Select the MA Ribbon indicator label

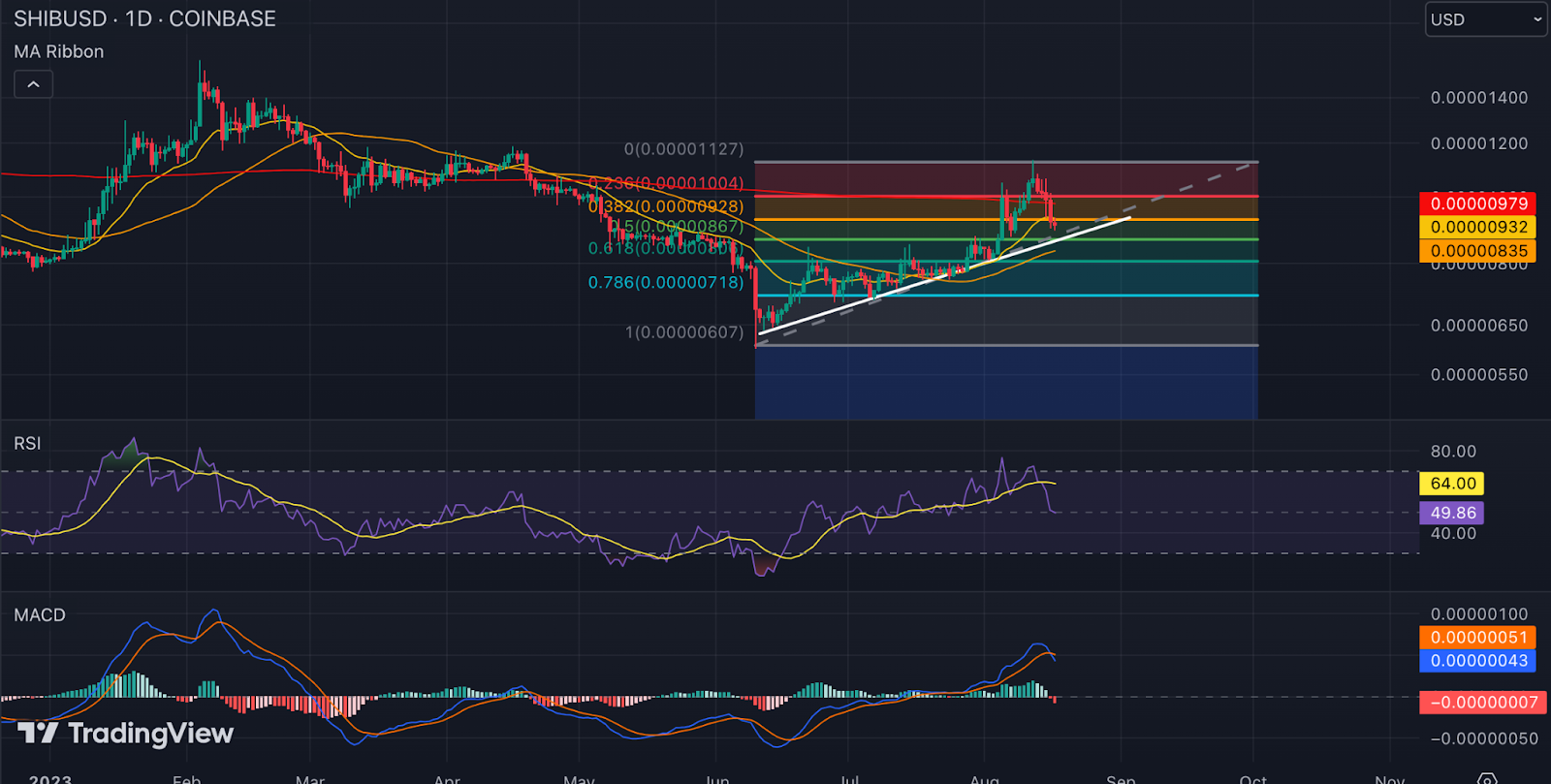point(58,51)
